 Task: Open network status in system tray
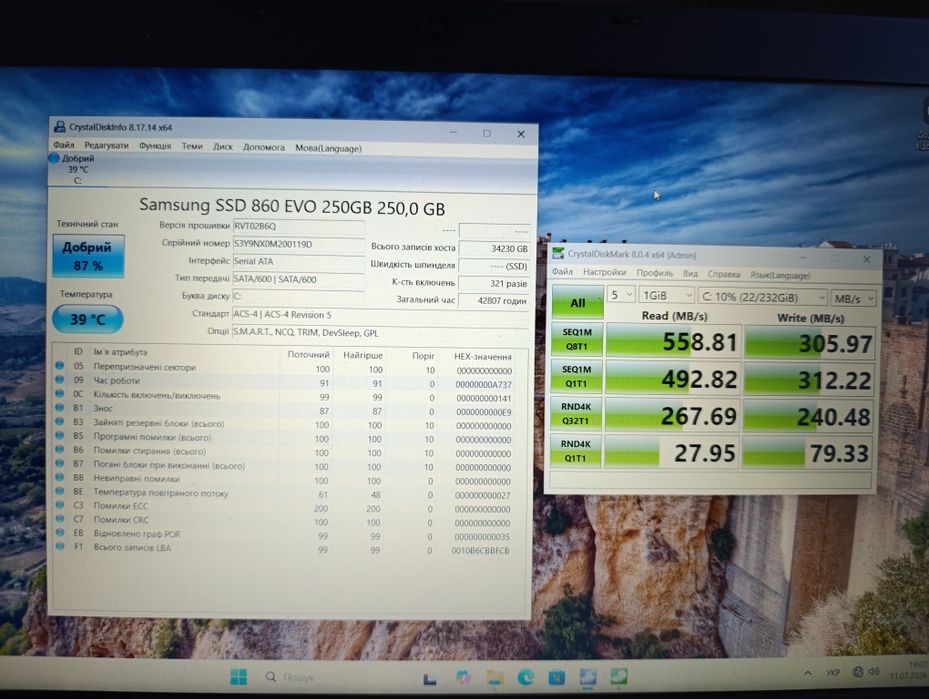pyautogui.click(x=857, y=672)
